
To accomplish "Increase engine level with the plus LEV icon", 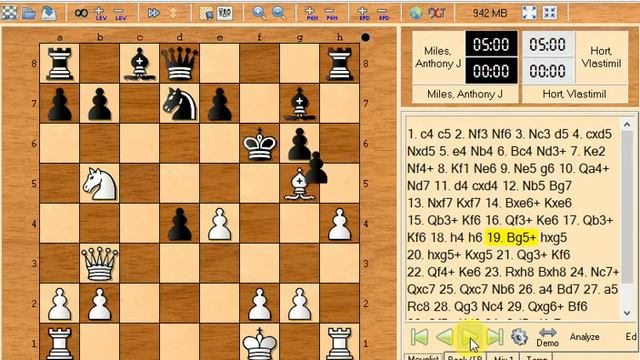I will pos(100,13).
